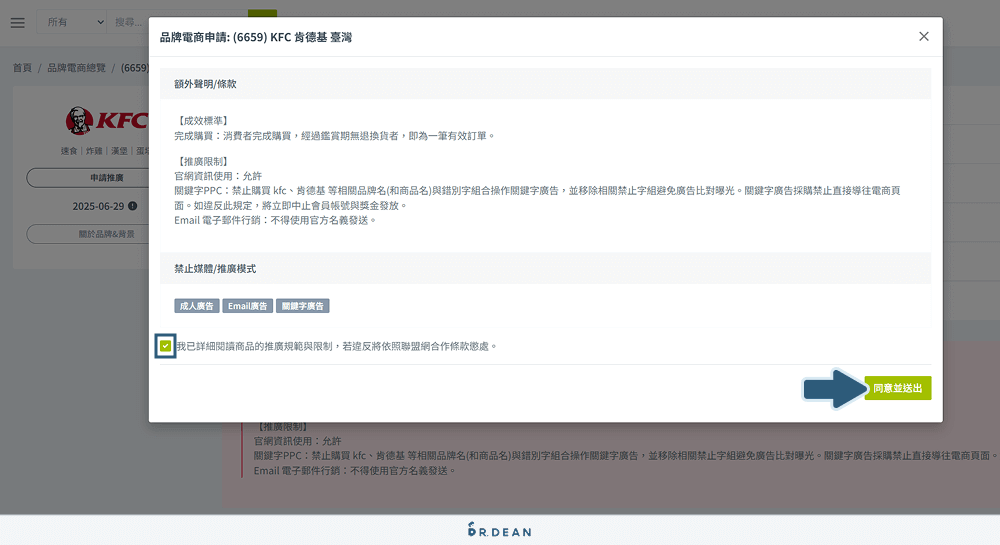
Task: Tick the agreement checkbox for promotion rules
Action: click(x=165, y=346)
